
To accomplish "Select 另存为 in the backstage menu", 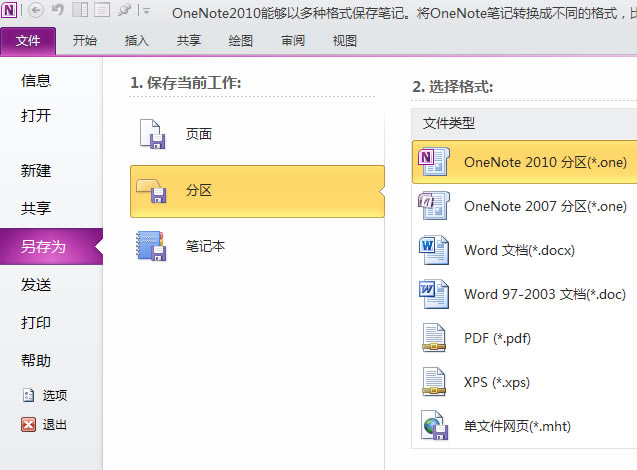I will point(51,247).
